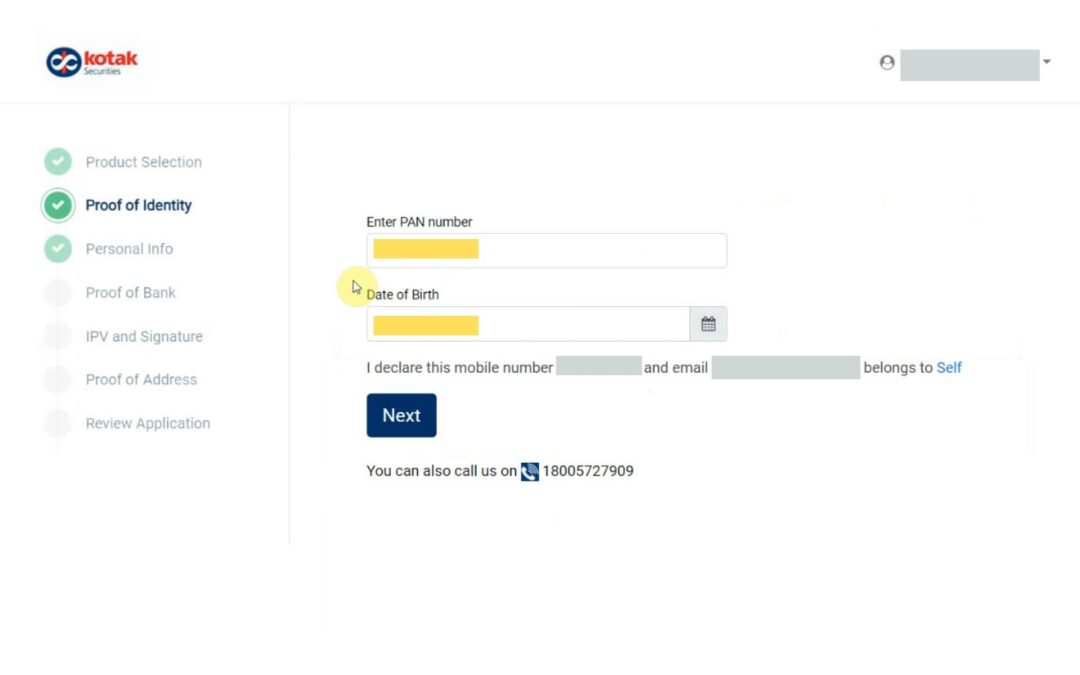This screenshot has width=1080, height=675.
Task: Change the Self relationship selector
Action: (x=948, y=368)
